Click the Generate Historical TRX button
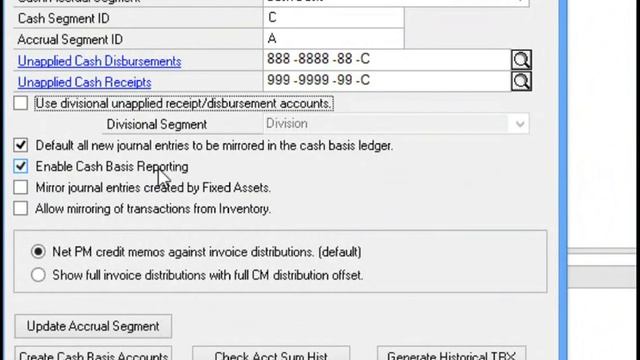 [x=451, y=353]
